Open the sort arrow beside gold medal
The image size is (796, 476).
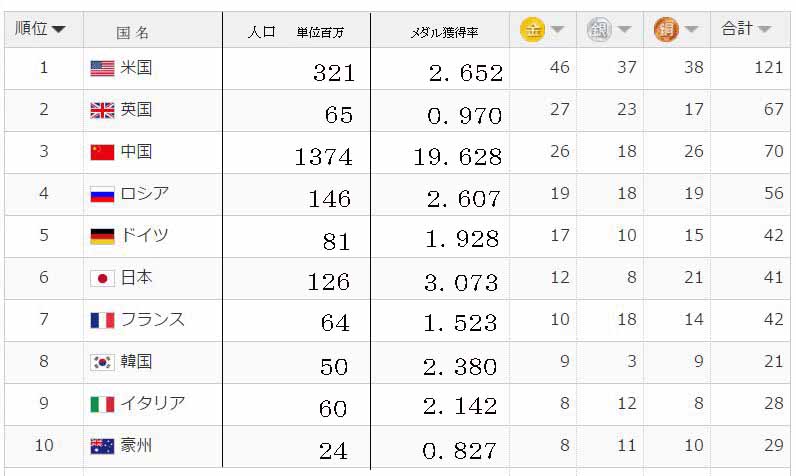pyautogui.click(x=558, y=30)
